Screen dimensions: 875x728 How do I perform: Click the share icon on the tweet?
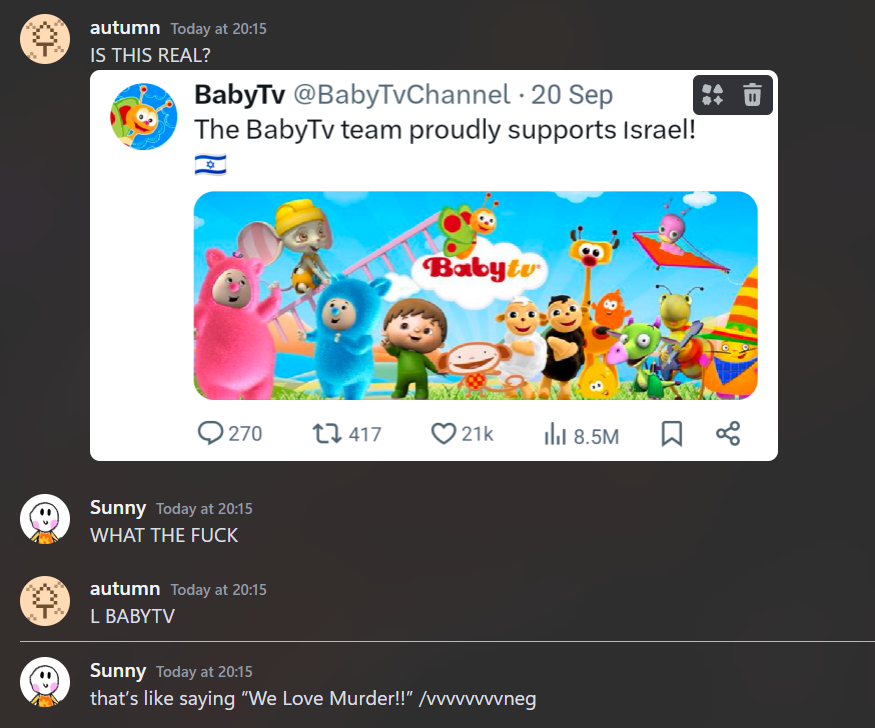(x=728, y=433)
